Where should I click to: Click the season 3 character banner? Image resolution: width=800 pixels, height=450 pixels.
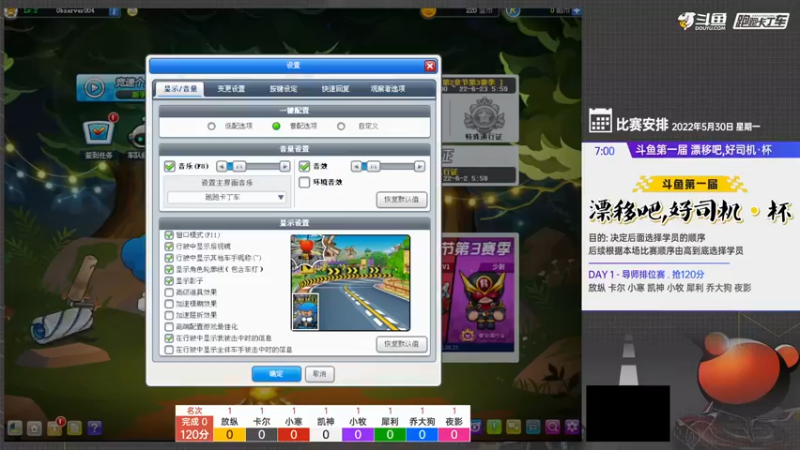[479, 296]
